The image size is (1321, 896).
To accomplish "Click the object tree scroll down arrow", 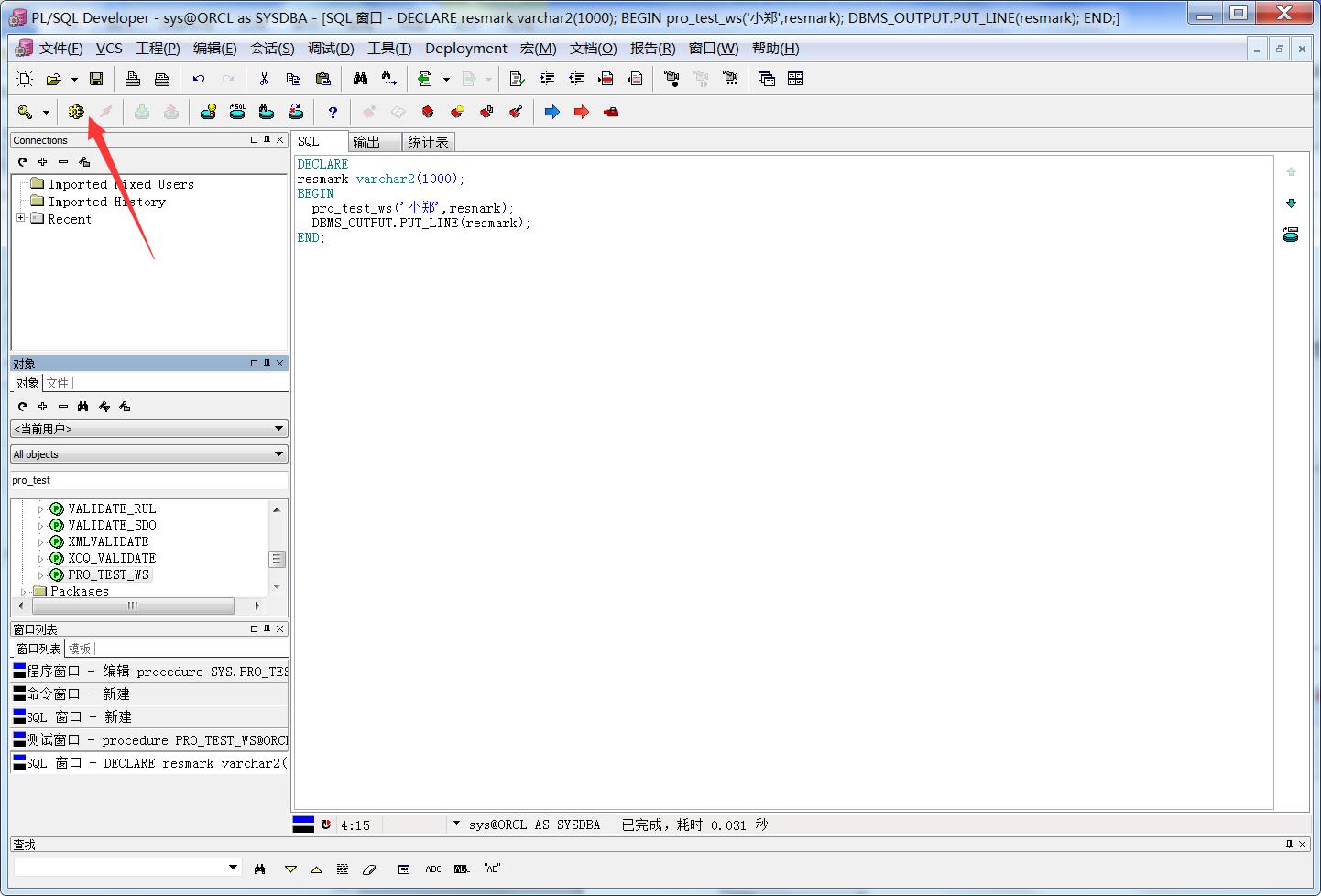I will pos(277,585).
